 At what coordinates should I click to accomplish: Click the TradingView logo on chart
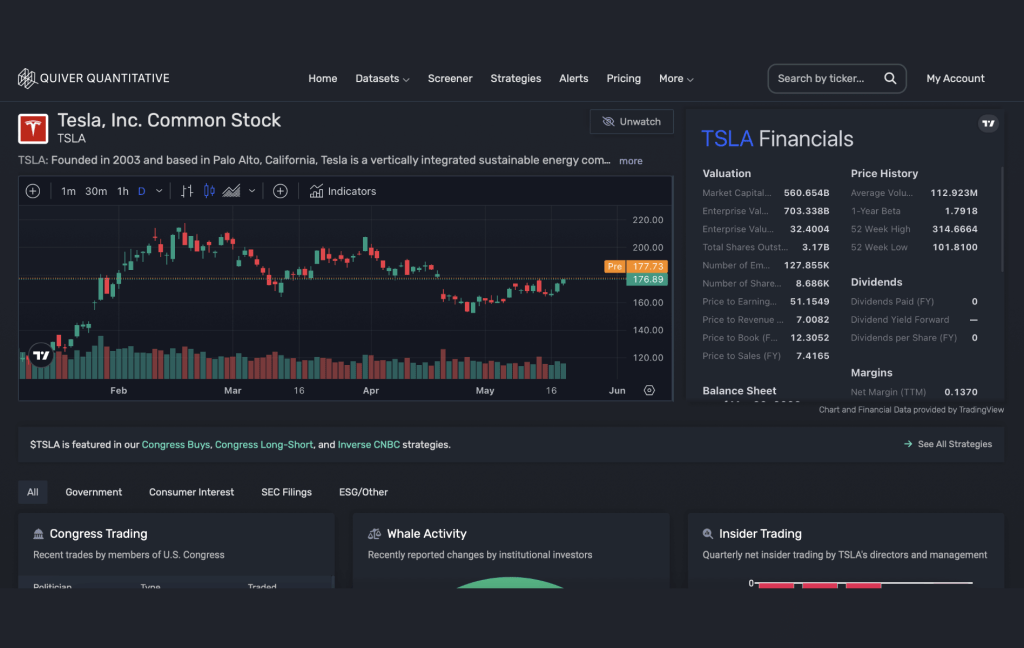click(x=40, y=355)
